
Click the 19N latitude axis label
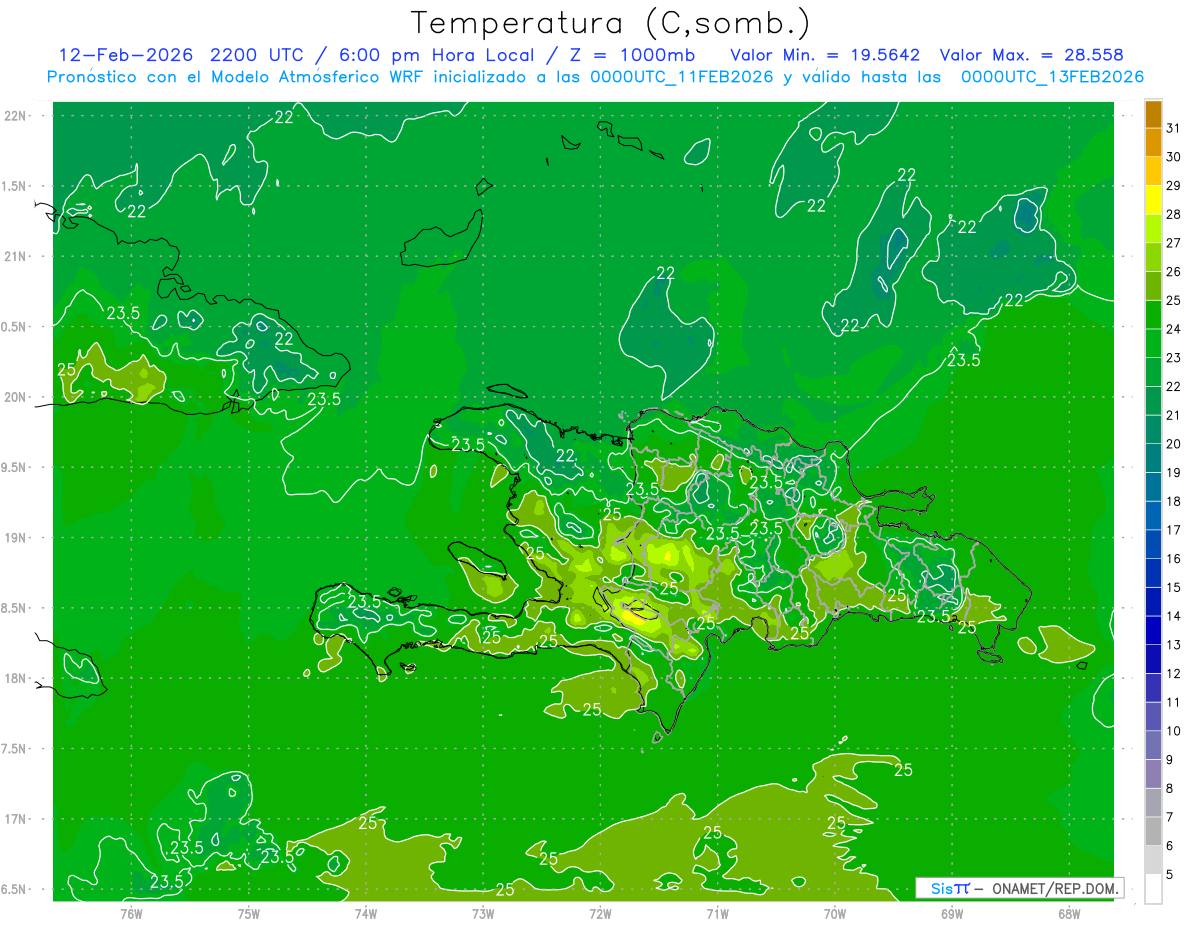pyautogui.click(x=16, y=538)
